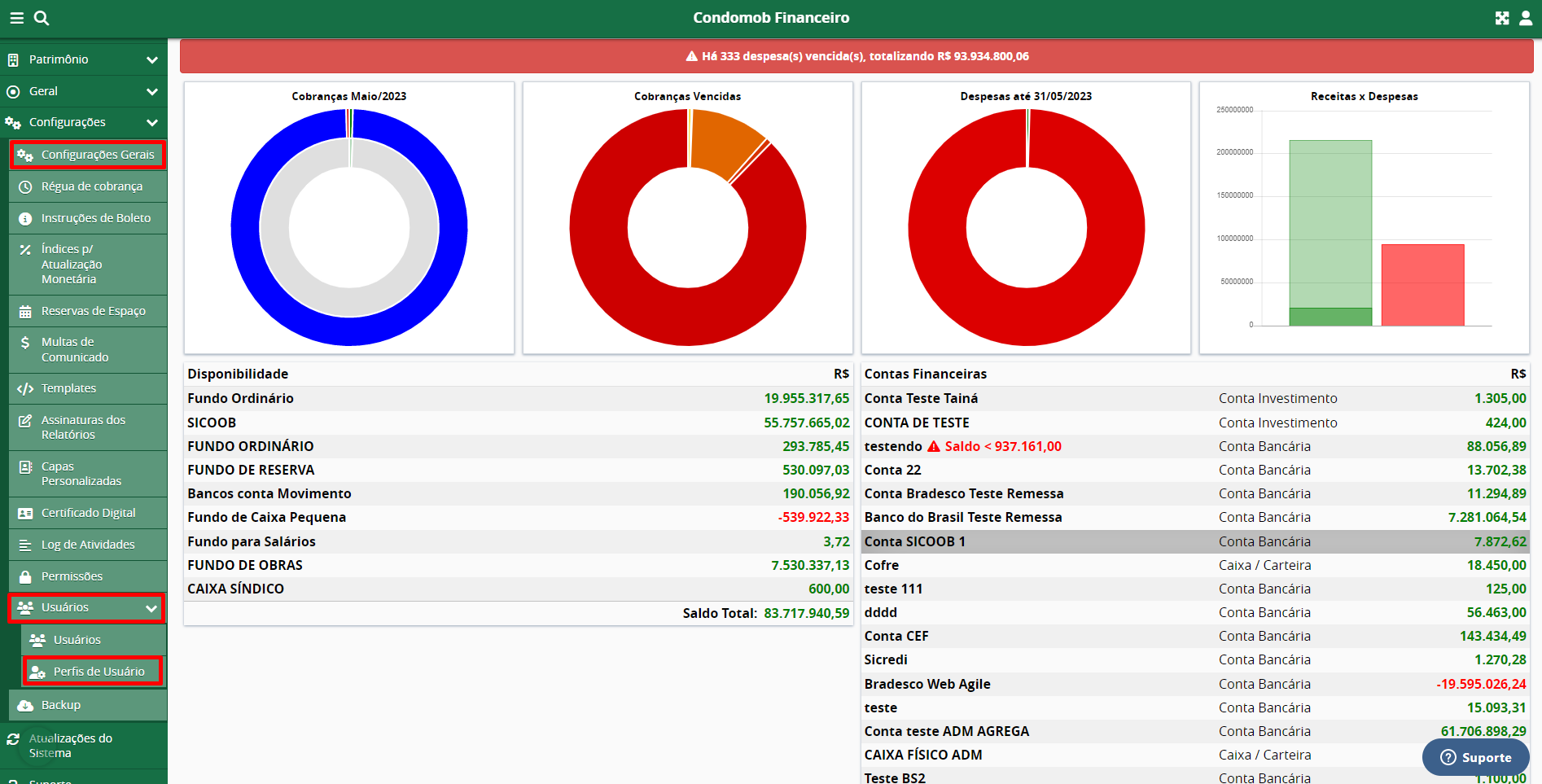Collapse the Configurações menu chevron
1542x784 pixels.
[x=151, y=122]
